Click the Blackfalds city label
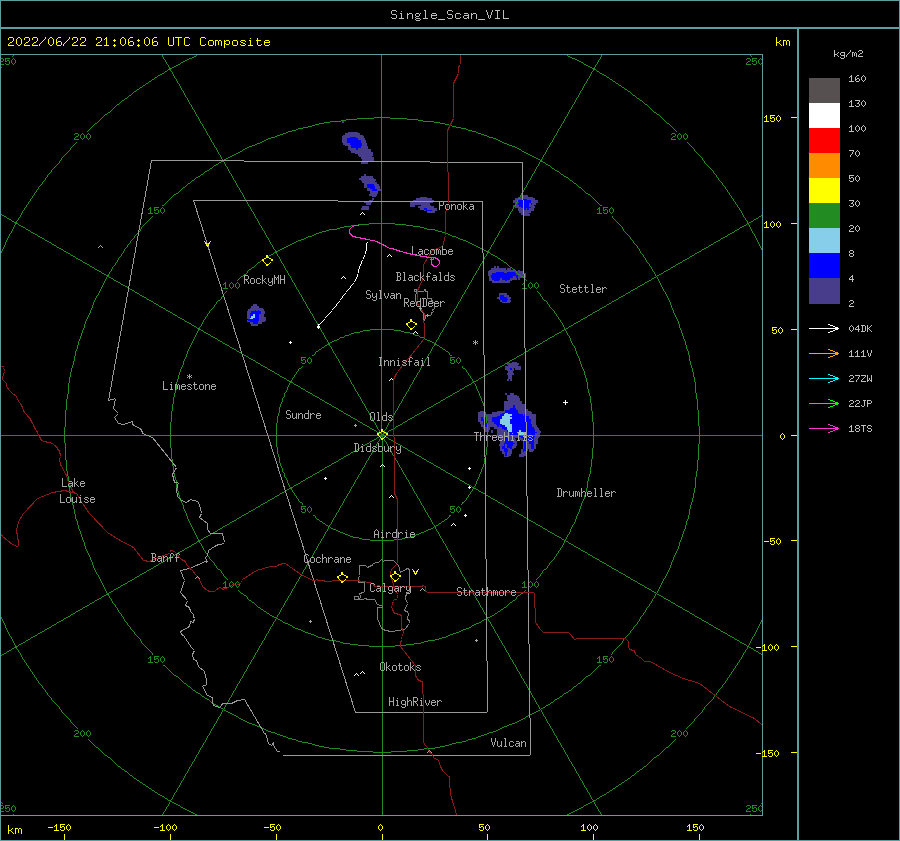Screen dimensions: 900x841 tap(425, 277)
